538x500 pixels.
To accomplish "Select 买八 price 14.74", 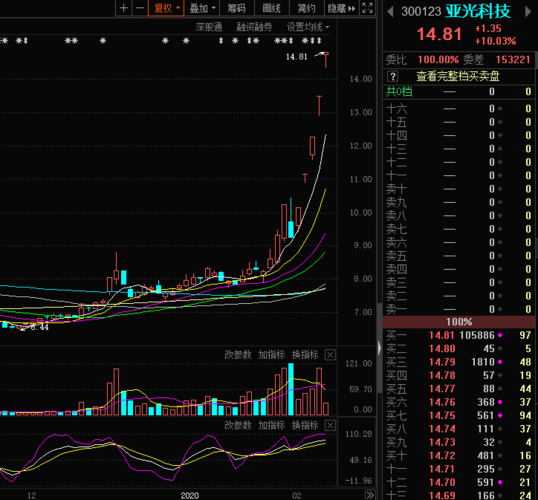I will 442,429.
